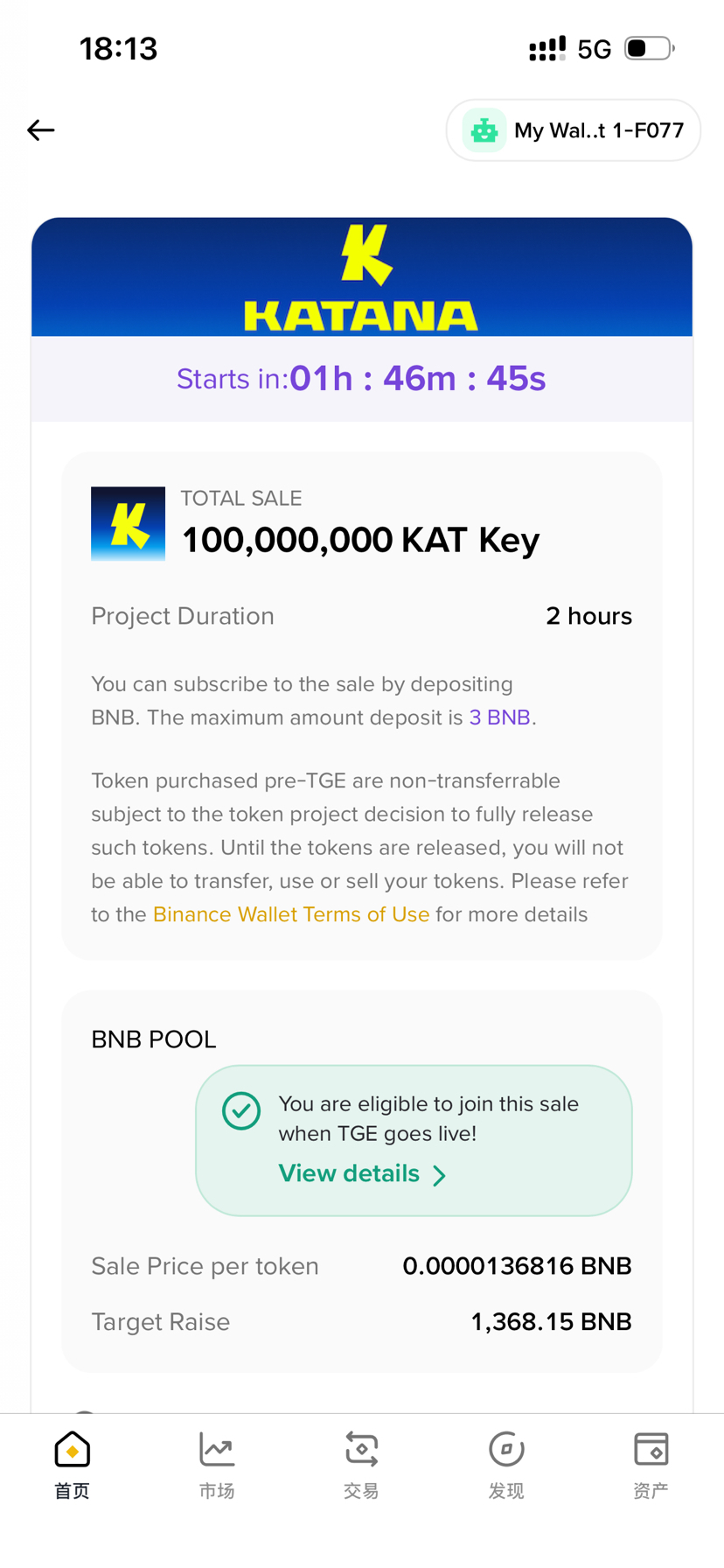Go to the 首页 home tab

73,1463
